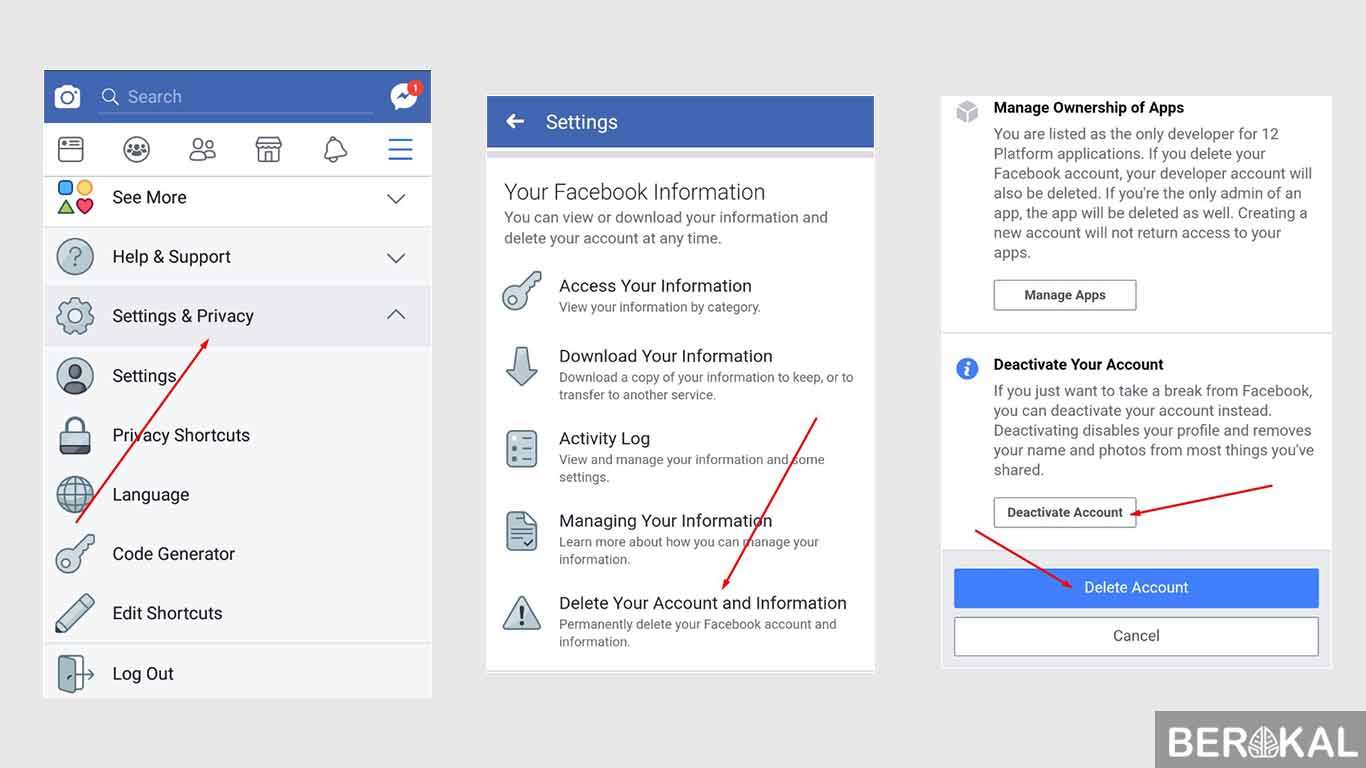Viewport: 1366px width, 768px height.
Task: Click the Help & Support label
Action: pyautogui.click(x=171, y=257)
